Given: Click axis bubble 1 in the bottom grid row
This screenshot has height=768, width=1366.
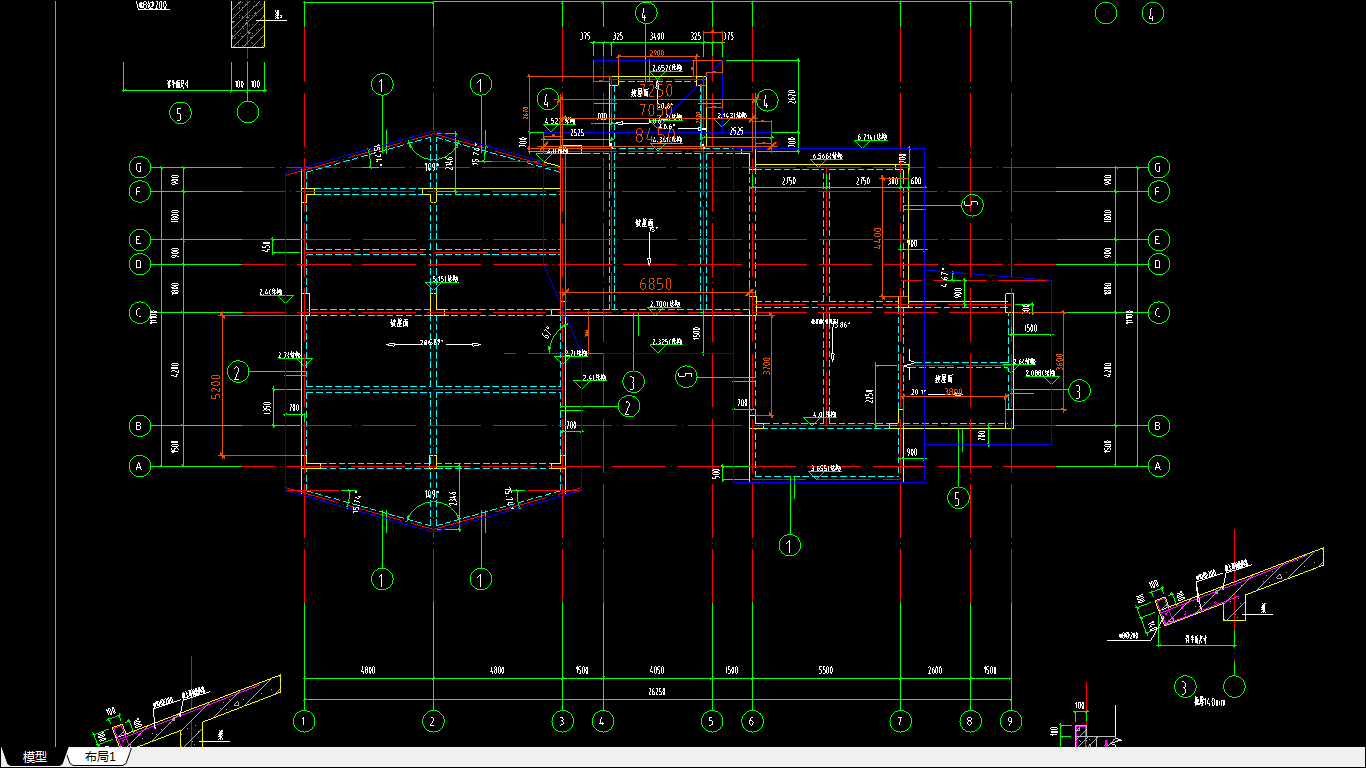Looking at the screenshot, I should [x=304, y=720].
